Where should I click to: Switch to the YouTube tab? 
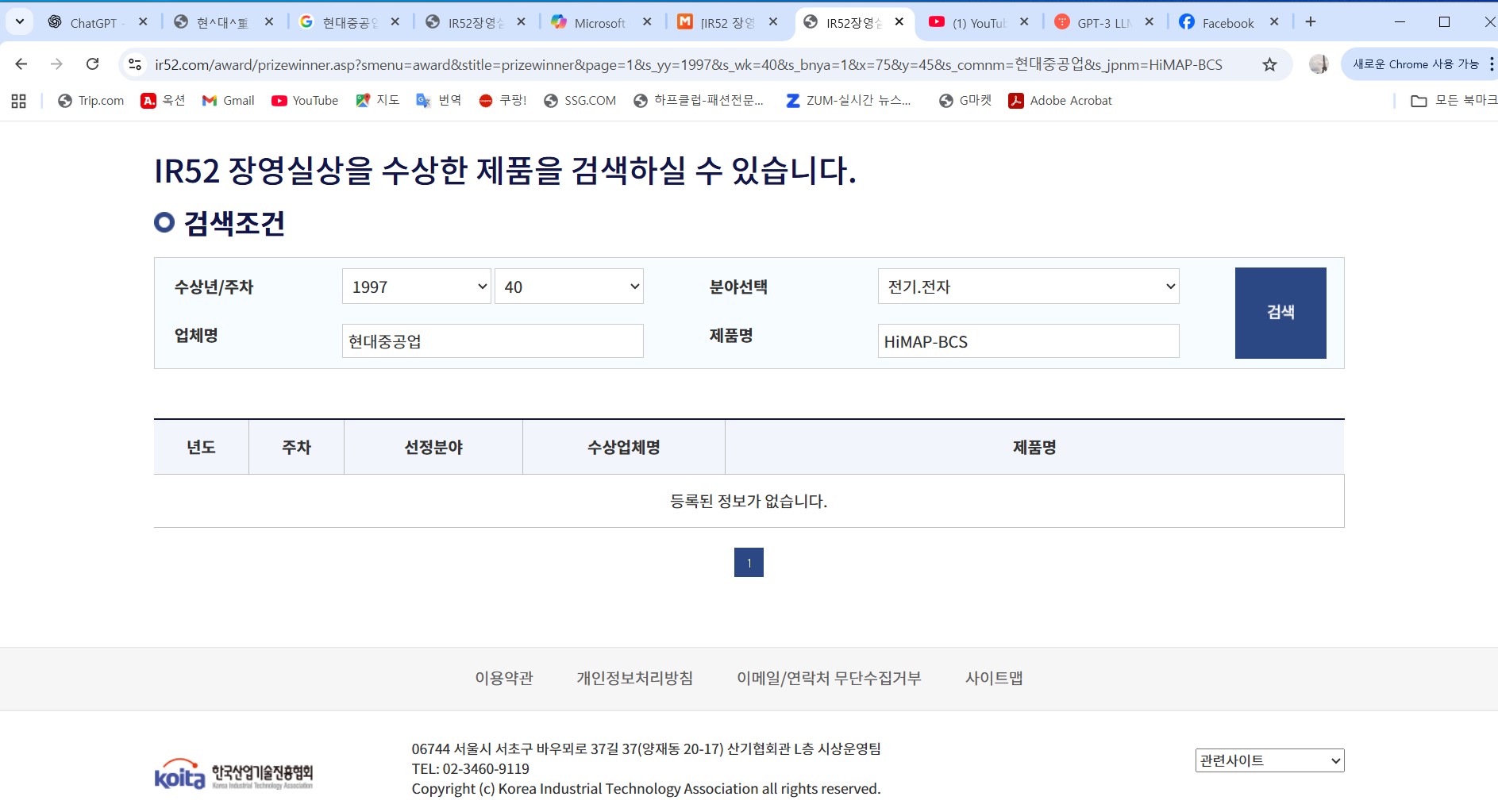[x=978, y=23]
